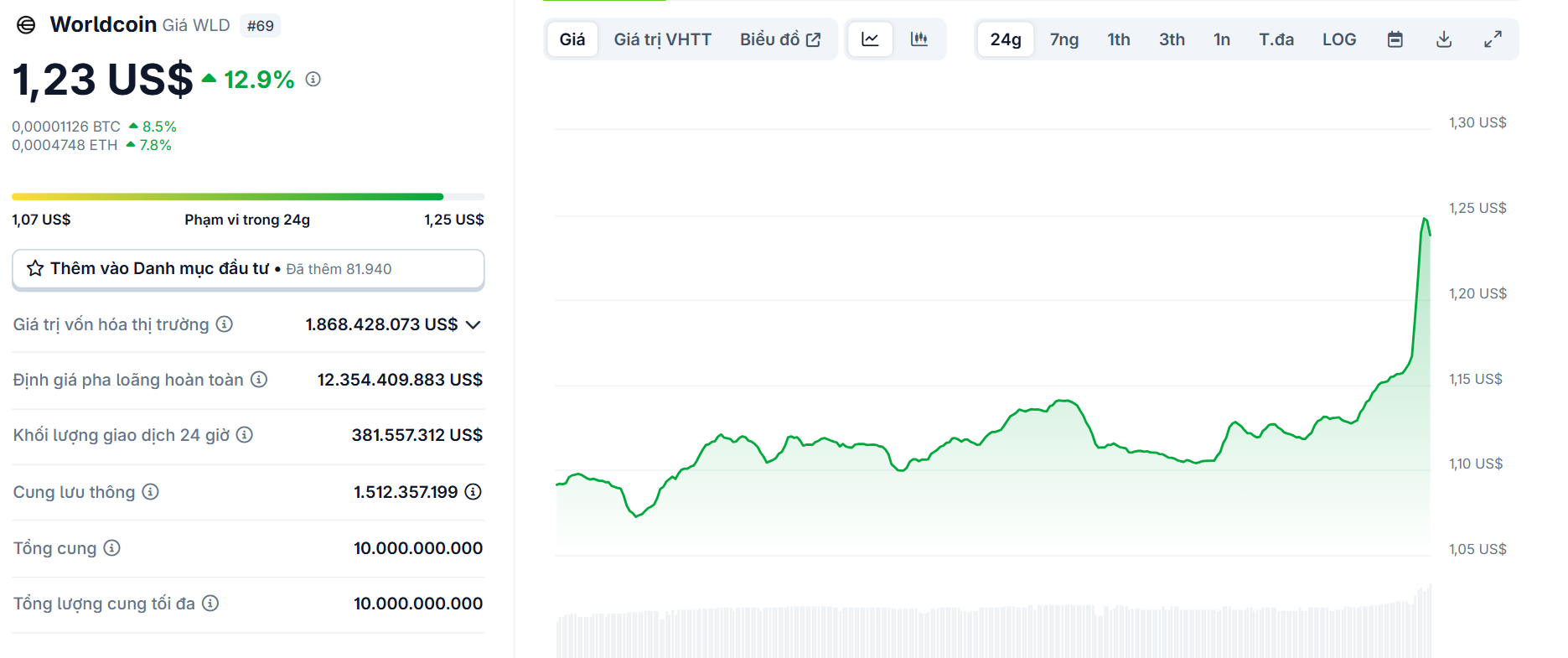Select the 1n time range
This screenshot has height=658, width=1568.
1222,39
